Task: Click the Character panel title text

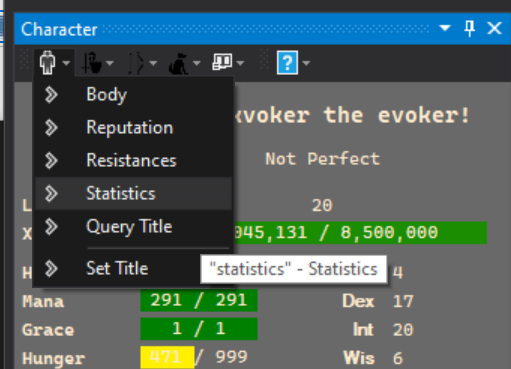Action: pos(59,29)
